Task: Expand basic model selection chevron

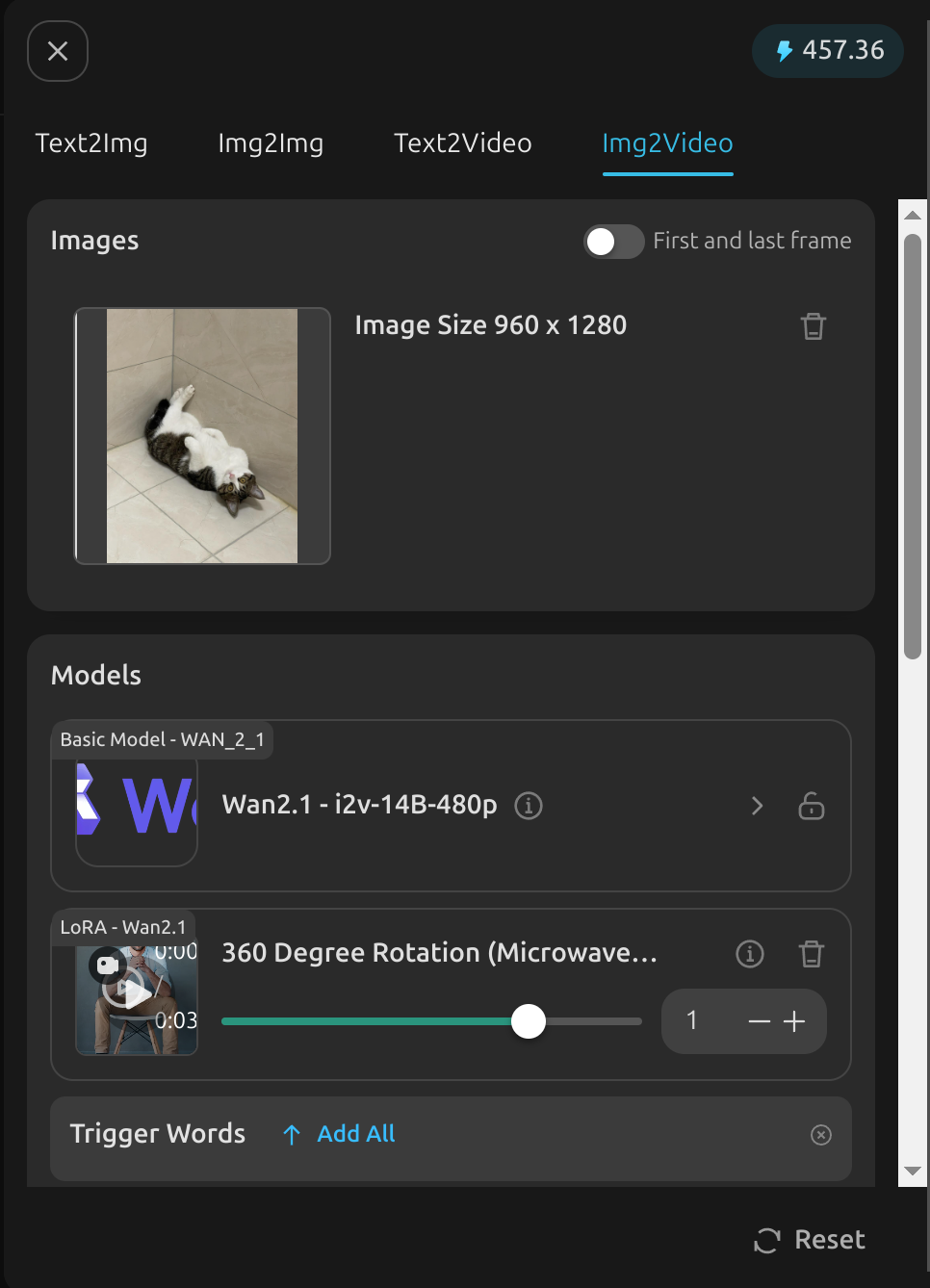Action: [758, 806]
